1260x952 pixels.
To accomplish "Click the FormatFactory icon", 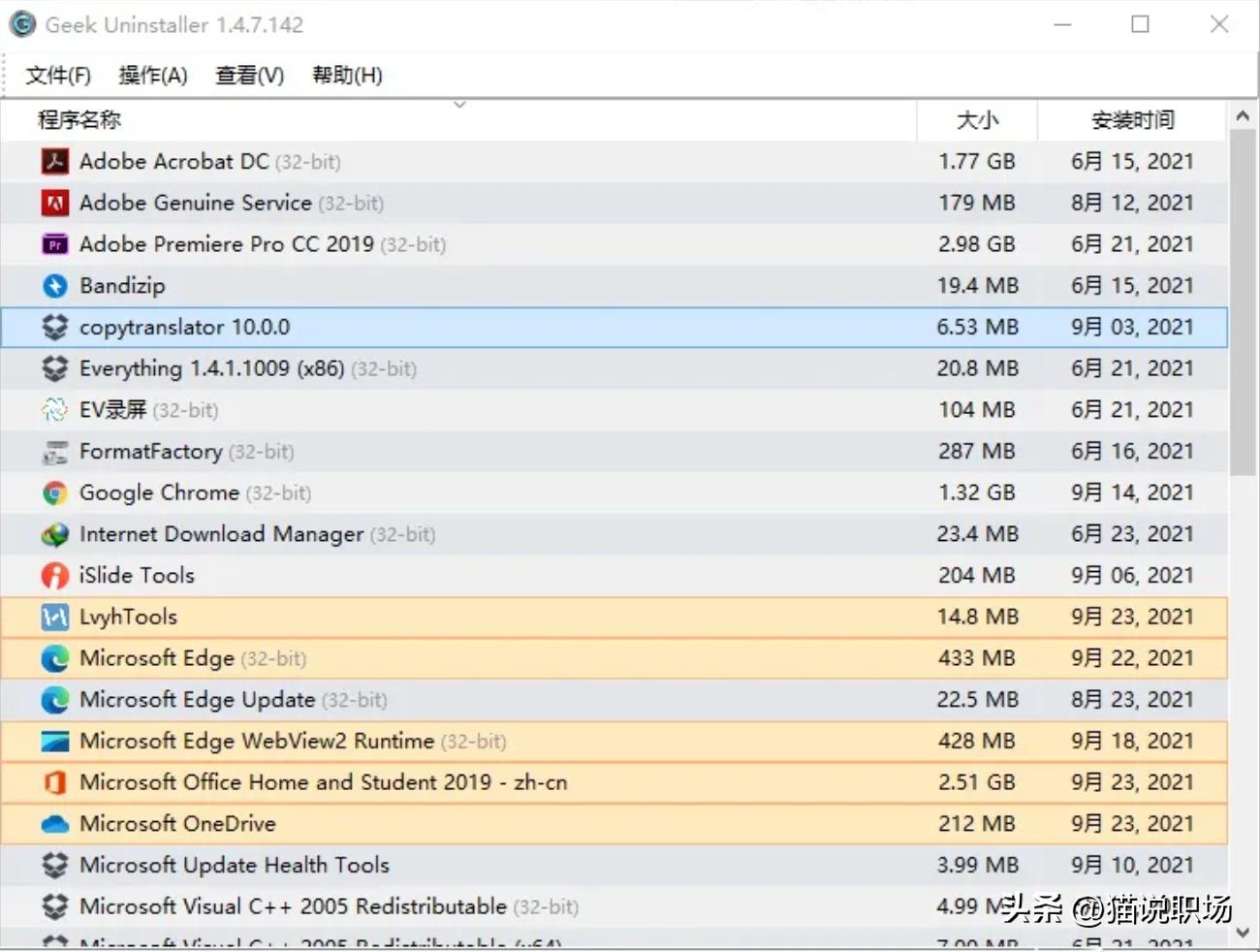I will [x=55, y=451].
